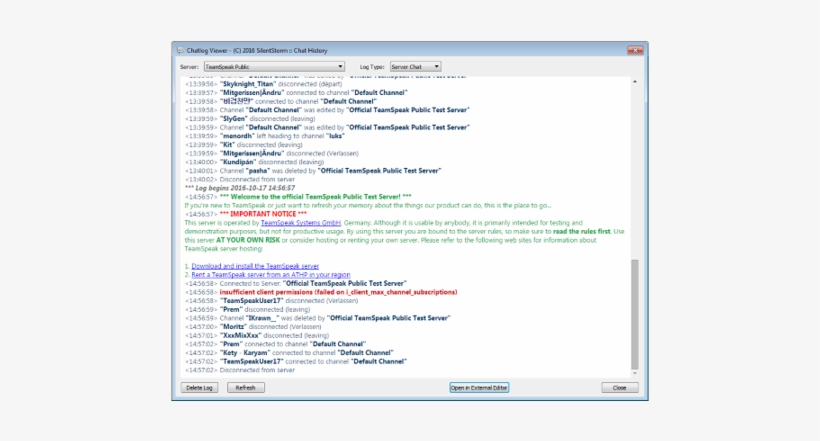Open Download and install the TeamSpeak server link
Screen dimensions: 820x441
(x=255, y=266)
